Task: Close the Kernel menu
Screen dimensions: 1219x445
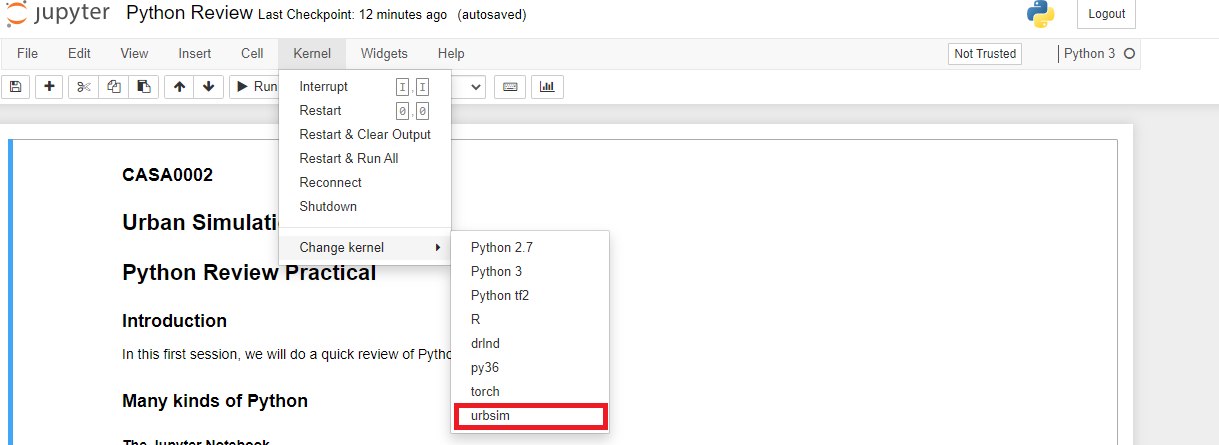Action: 312,54
